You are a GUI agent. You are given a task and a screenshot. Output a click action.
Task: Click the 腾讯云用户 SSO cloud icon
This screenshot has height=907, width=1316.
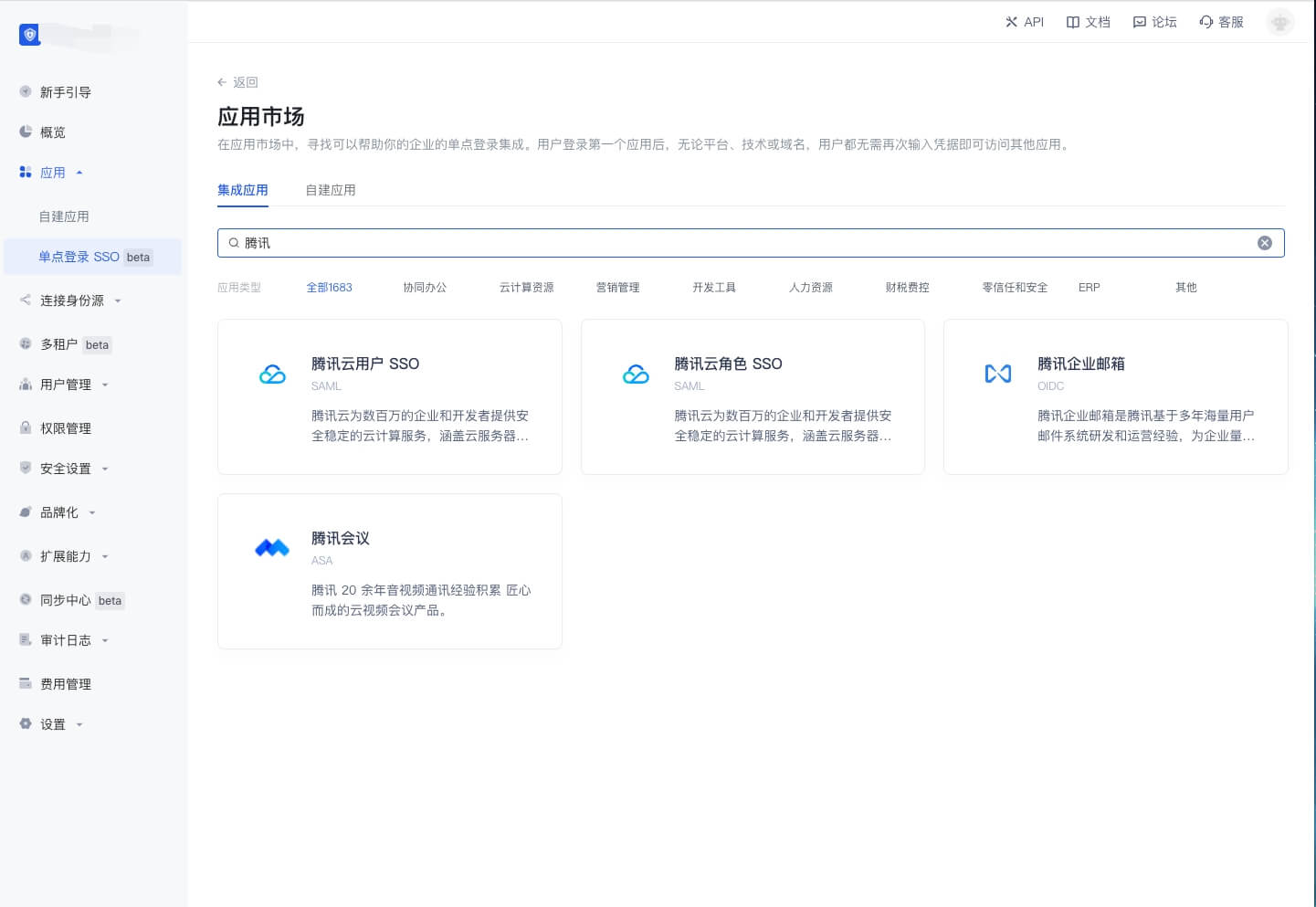tap(272, 374)
